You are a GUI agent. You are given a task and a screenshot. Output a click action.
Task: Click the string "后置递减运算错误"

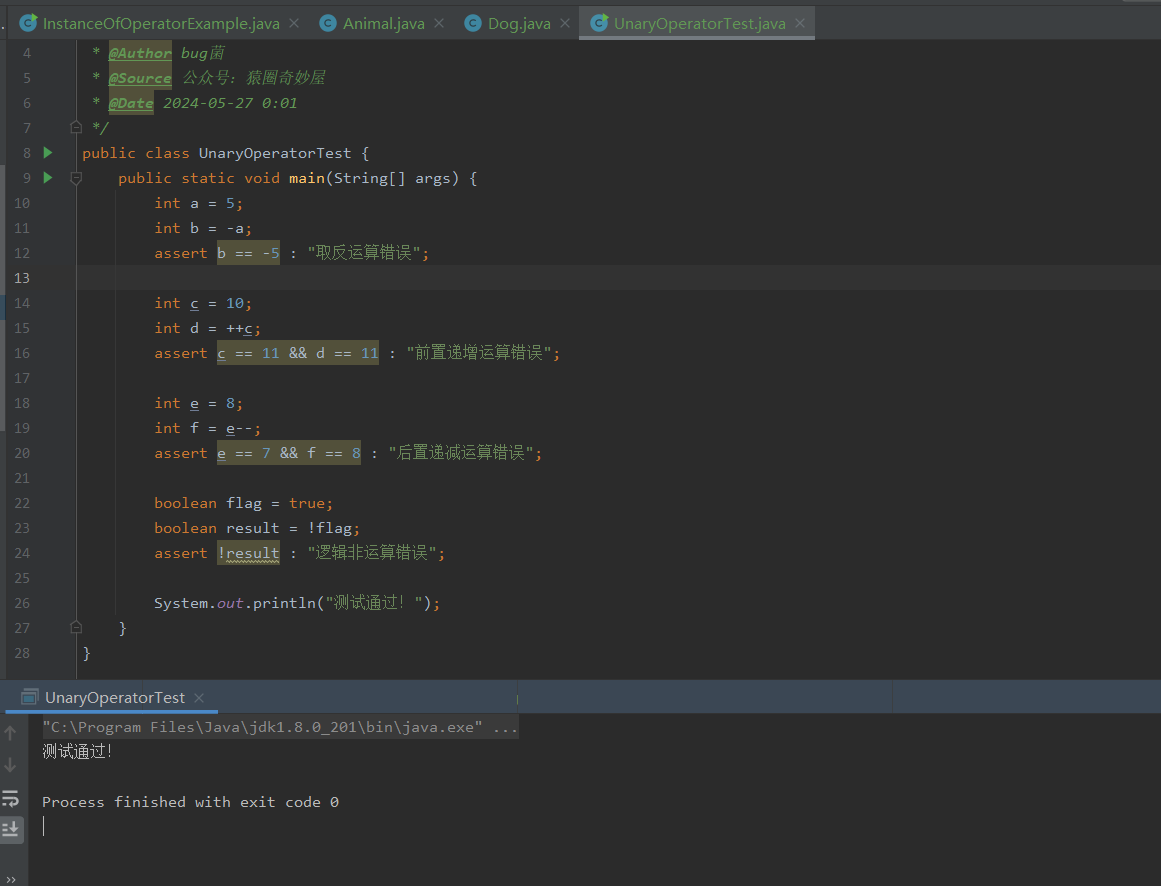(x=461, y=453)
